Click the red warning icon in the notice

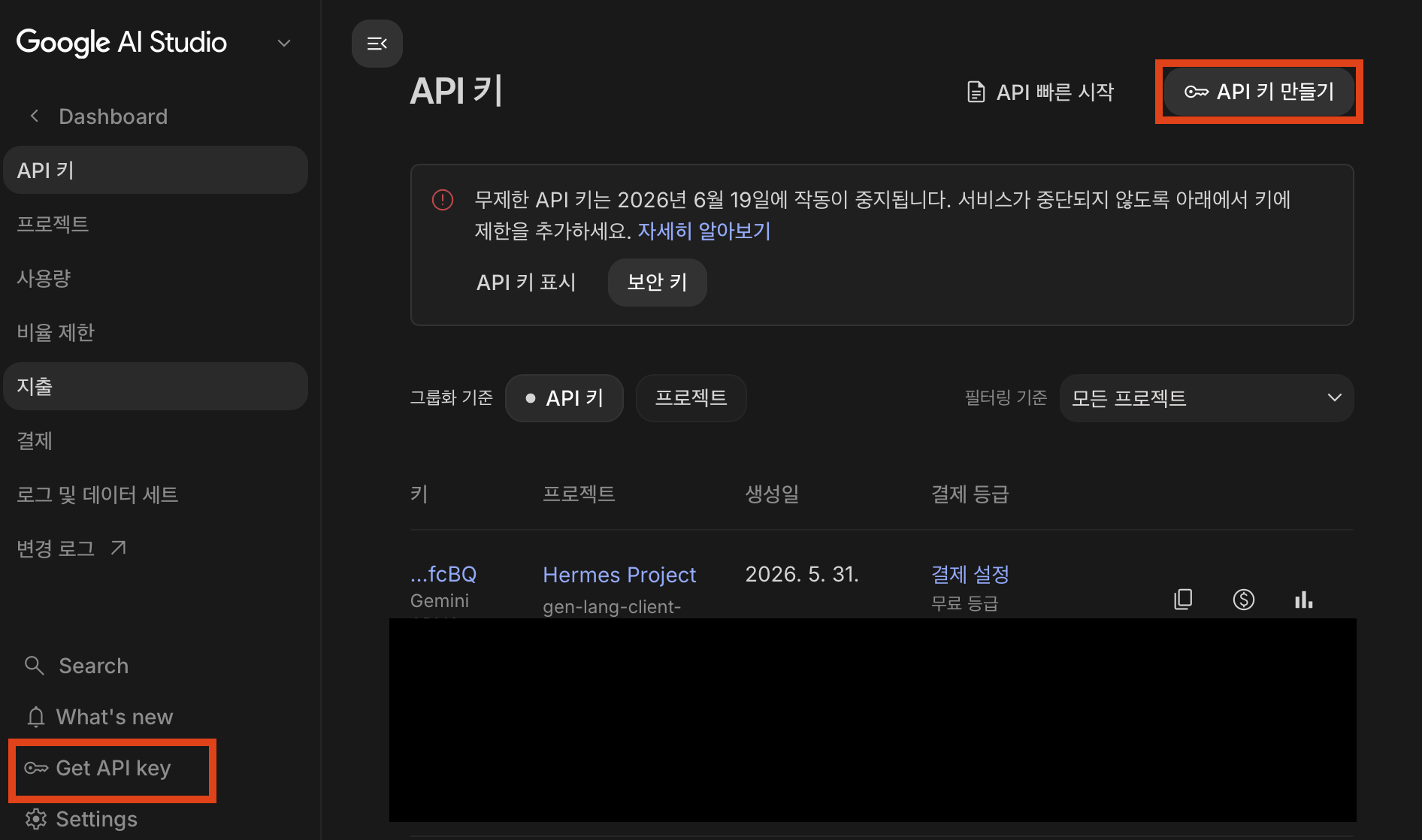[x=443, y=200]
